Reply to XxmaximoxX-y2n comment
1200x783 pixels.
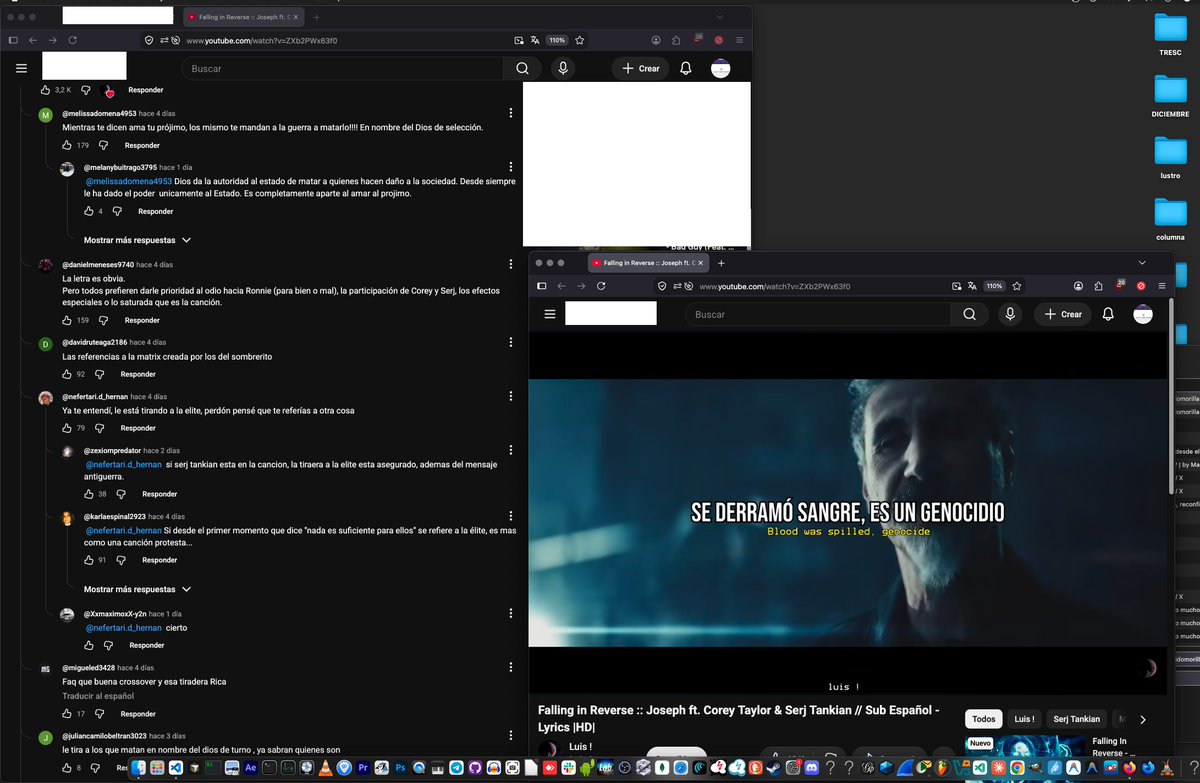click(146, 646)
